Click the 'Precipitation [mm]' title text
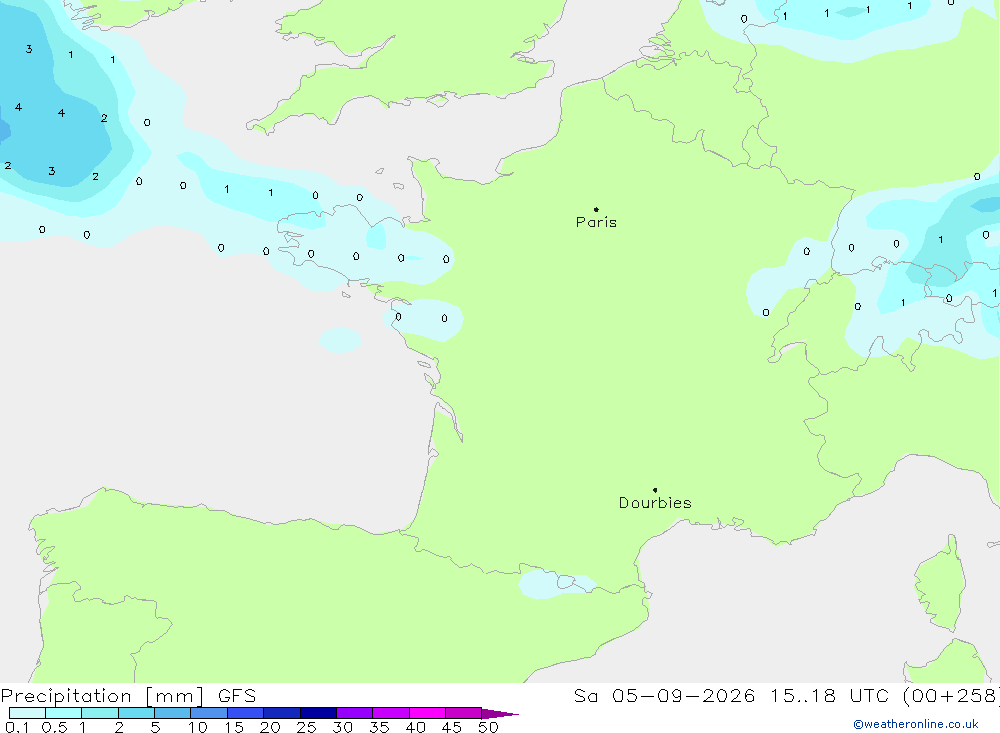 pos(102,695)
